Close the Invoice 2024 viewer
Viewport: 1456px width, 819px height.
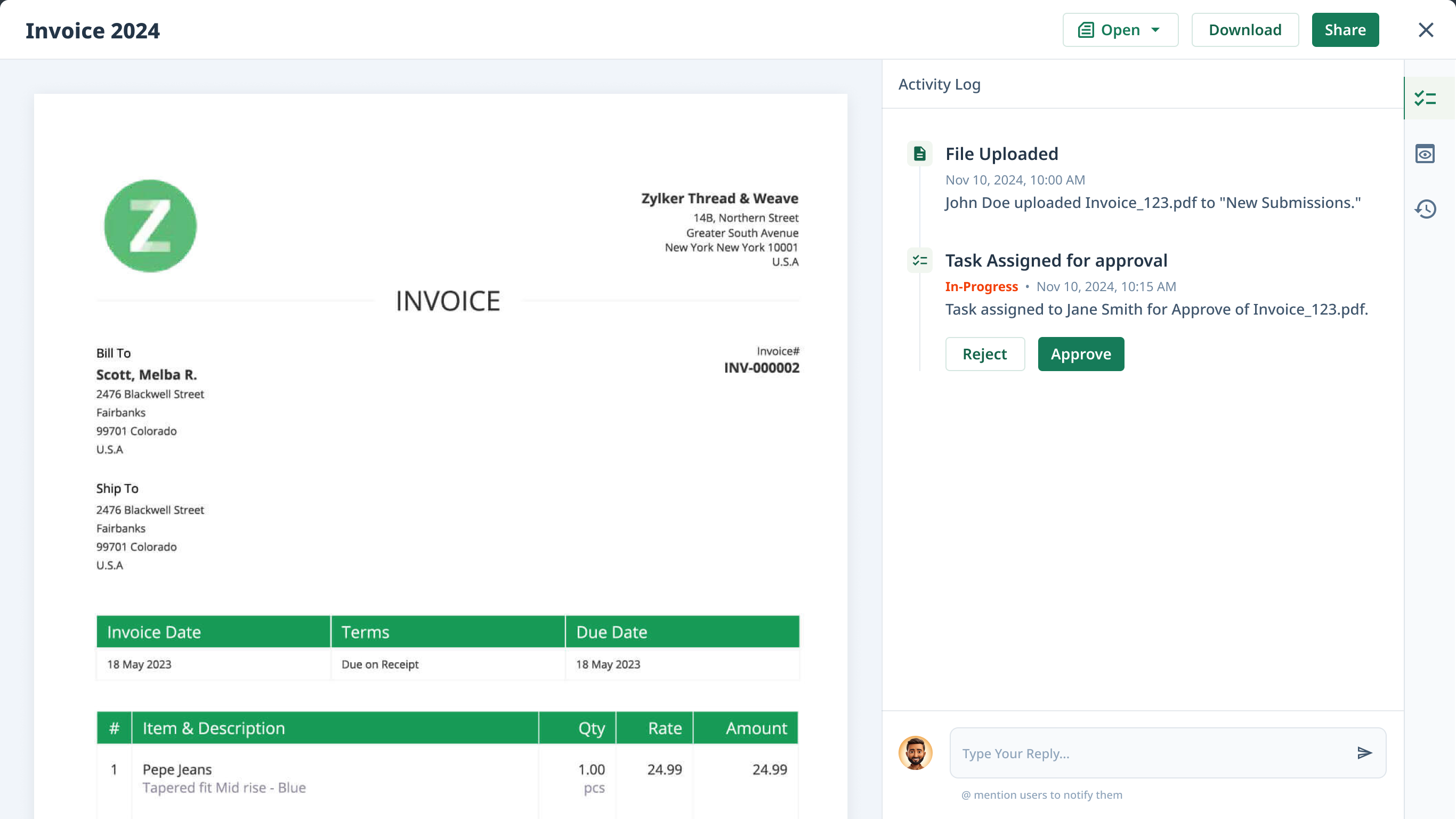[1426, 30]
